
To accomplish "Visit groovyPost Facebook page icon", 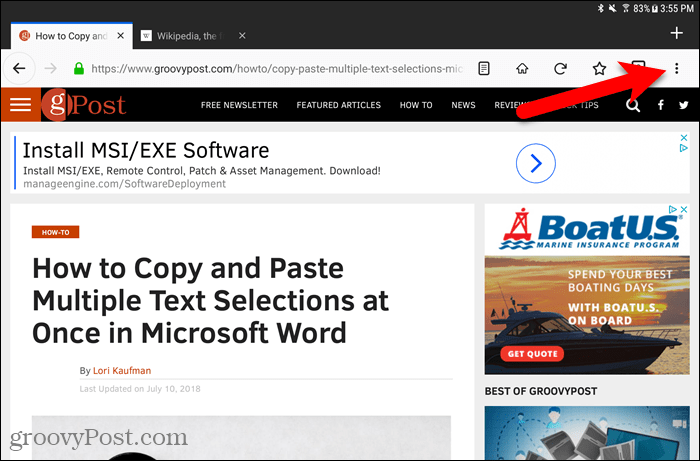I will pos(661,105).
